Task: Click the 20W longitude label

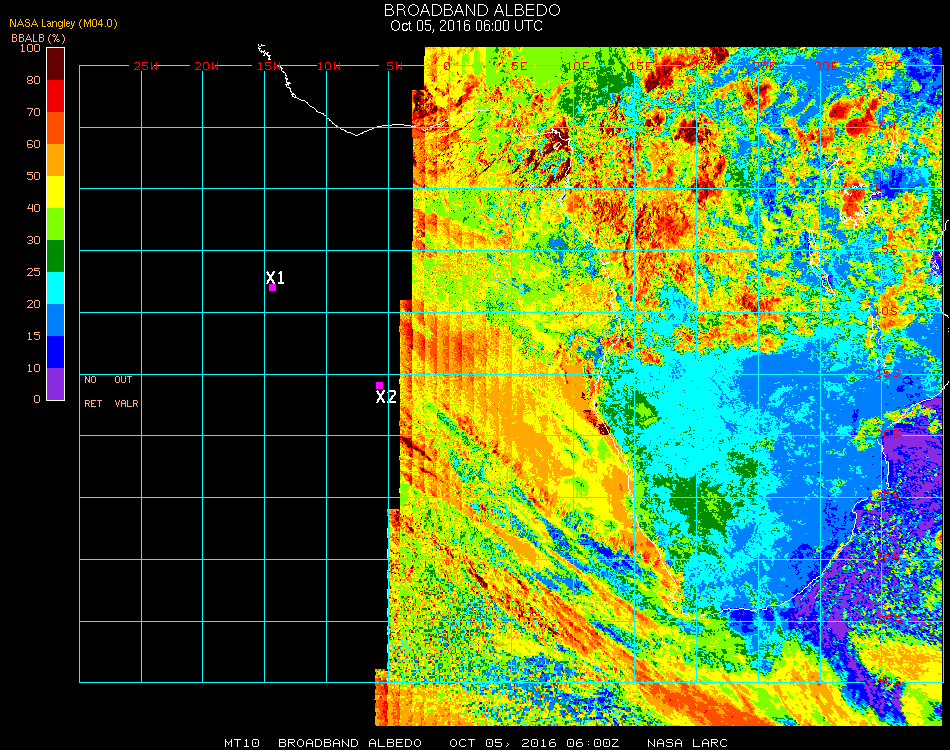Action: [207, 66]
